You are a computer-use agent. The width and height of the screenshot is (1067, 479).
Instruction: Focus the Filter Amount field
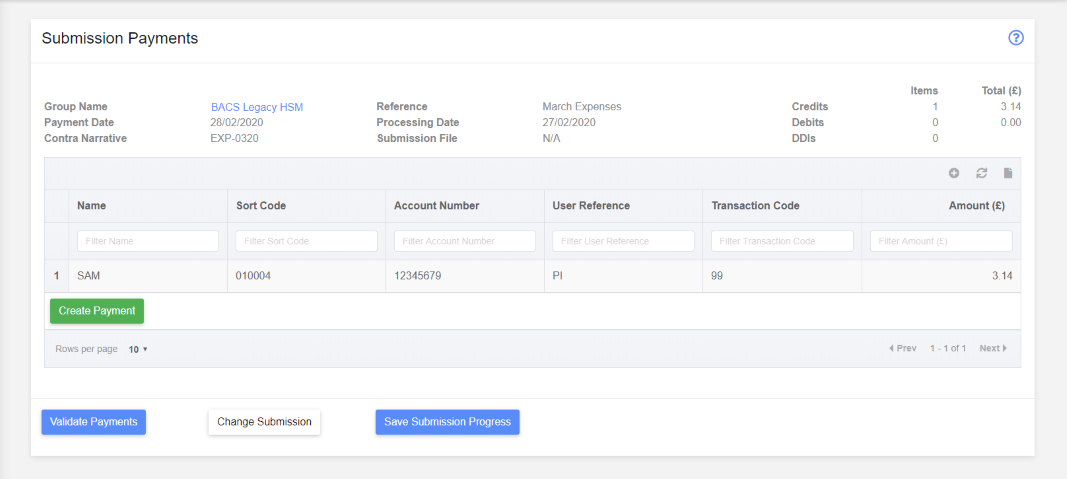[x=941, y=241]
